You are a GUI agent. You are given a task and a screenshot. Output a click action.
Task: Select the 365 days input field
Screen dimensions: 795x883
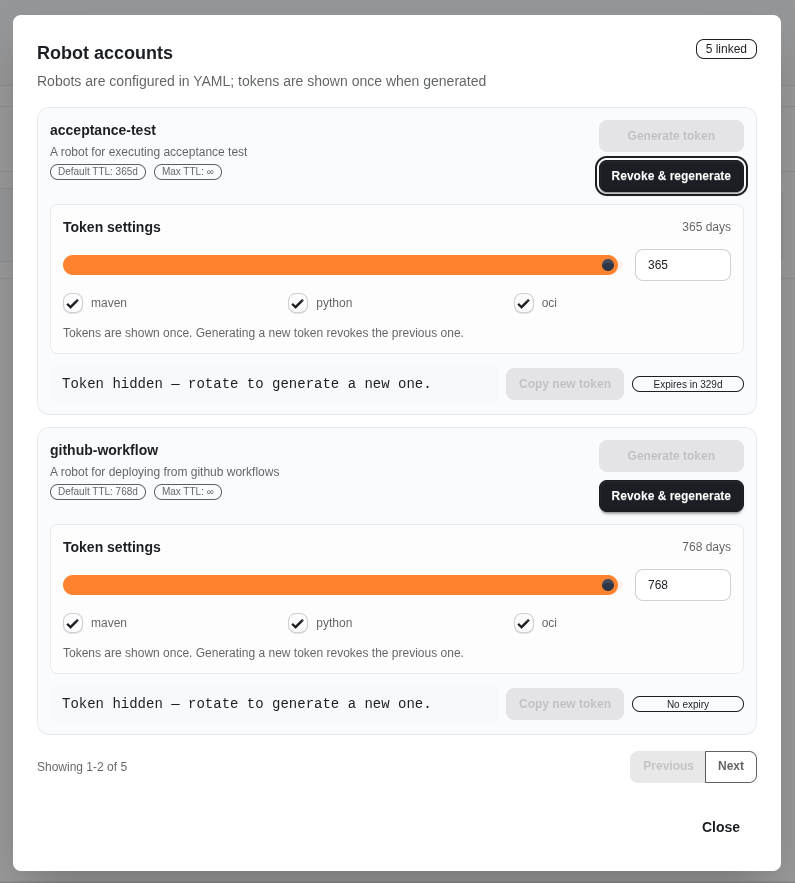point(682,264)
